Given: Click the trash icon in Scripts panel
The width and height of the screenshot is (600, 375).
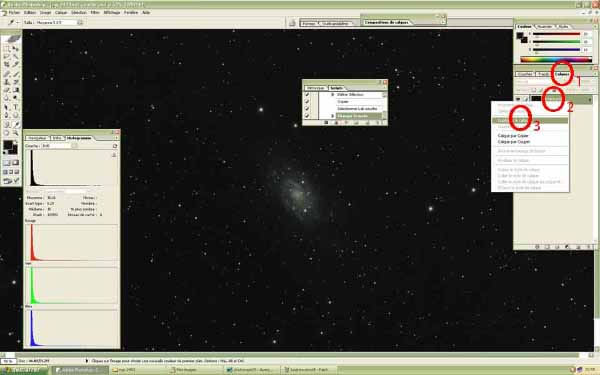Looking at the screenshot, I should (x=378, y=122).
